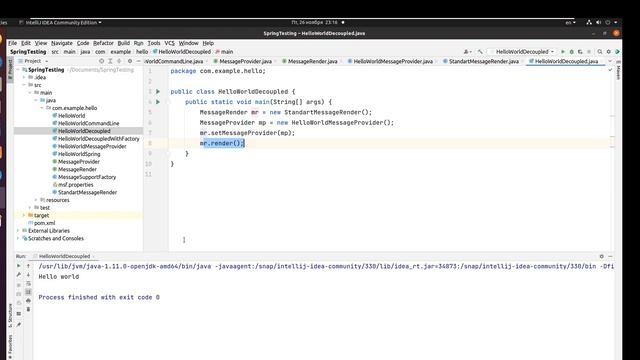This screenshot has width=640, height=360.
Task: Click the wrench icon in Run panel
Action: (x=18, y=275)
